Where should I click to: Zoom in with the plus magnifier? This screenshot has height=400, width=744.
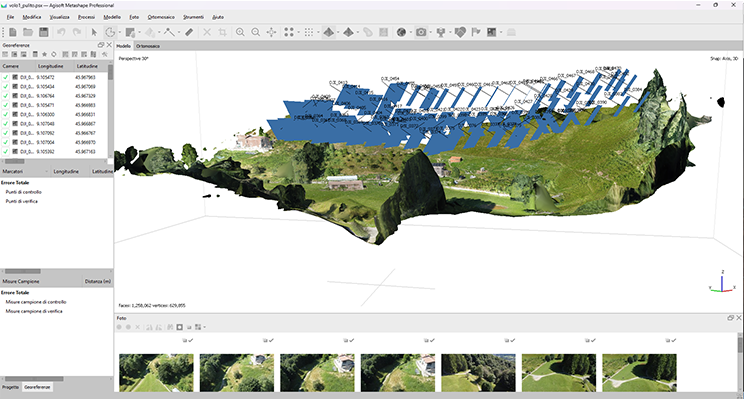pos(240,32)
